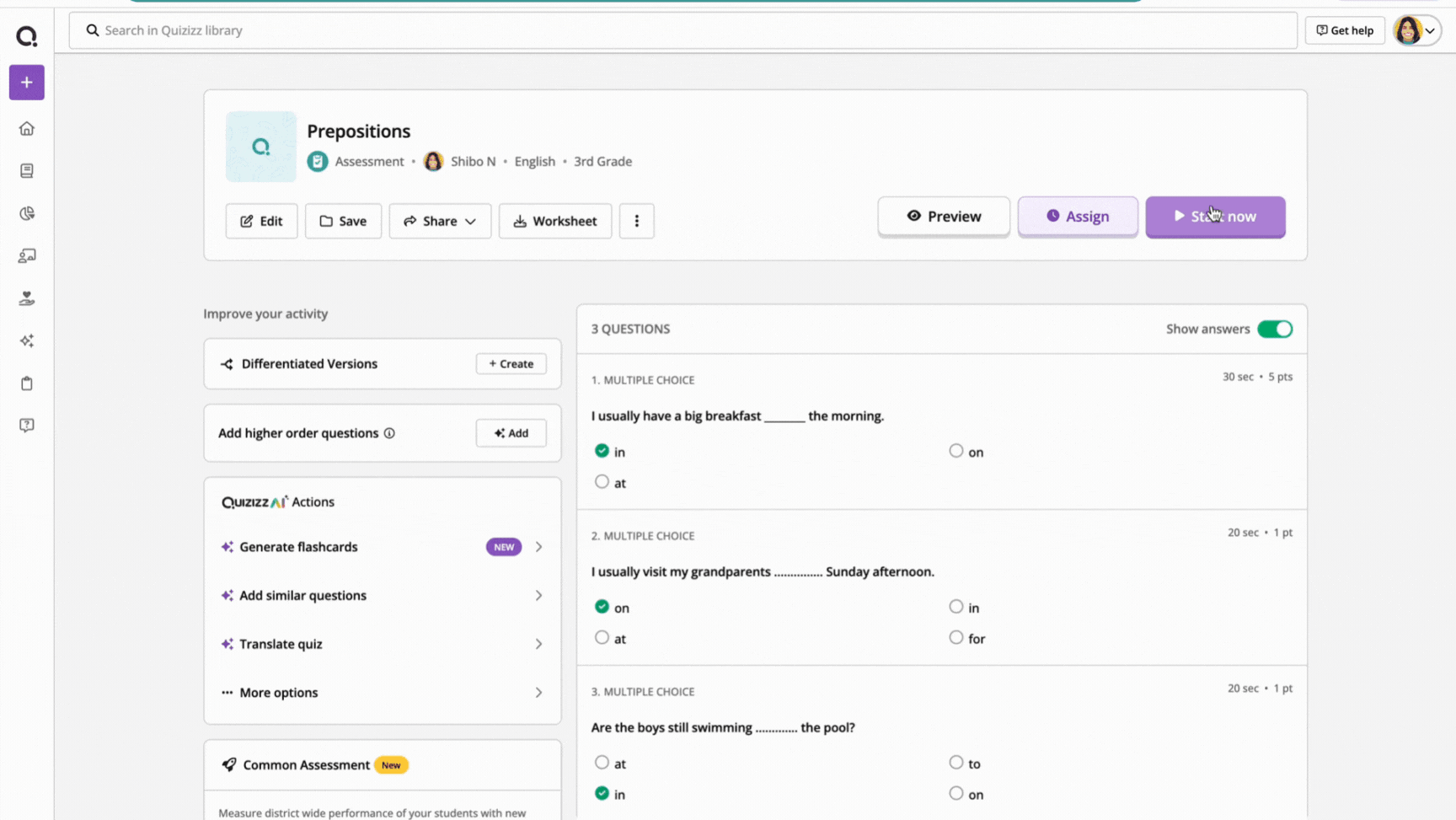Select 'in' for question 3

coord(602,793)
